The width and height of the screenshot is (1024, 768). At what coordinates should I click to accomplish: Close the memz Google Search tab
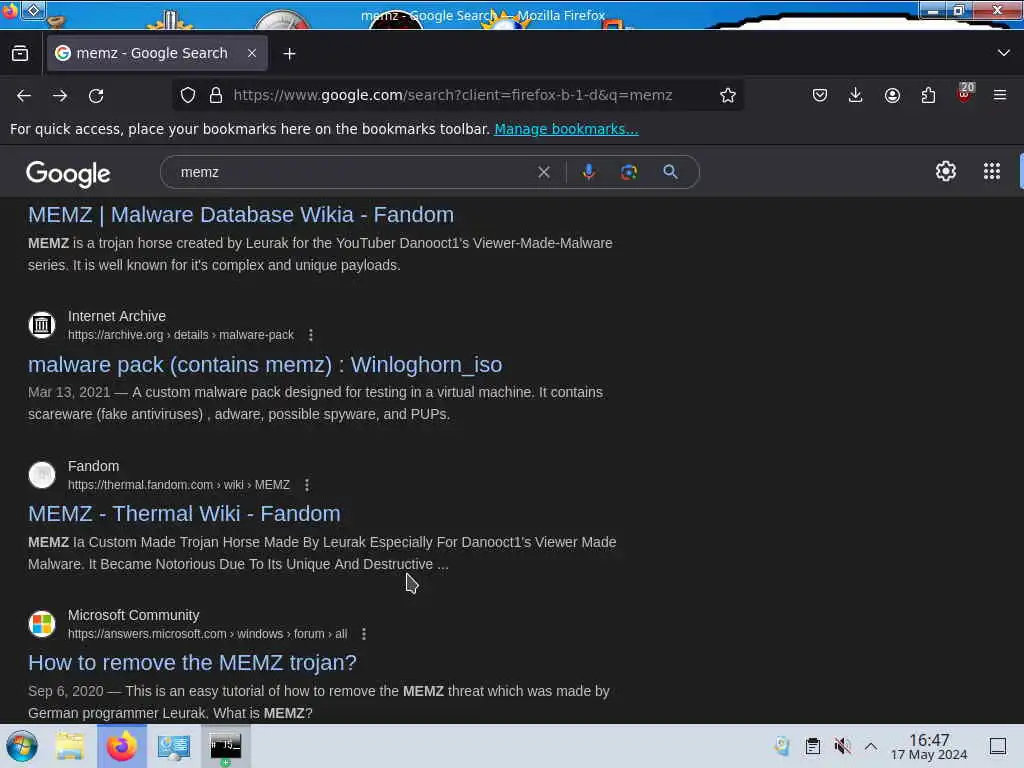click(252, 54)
